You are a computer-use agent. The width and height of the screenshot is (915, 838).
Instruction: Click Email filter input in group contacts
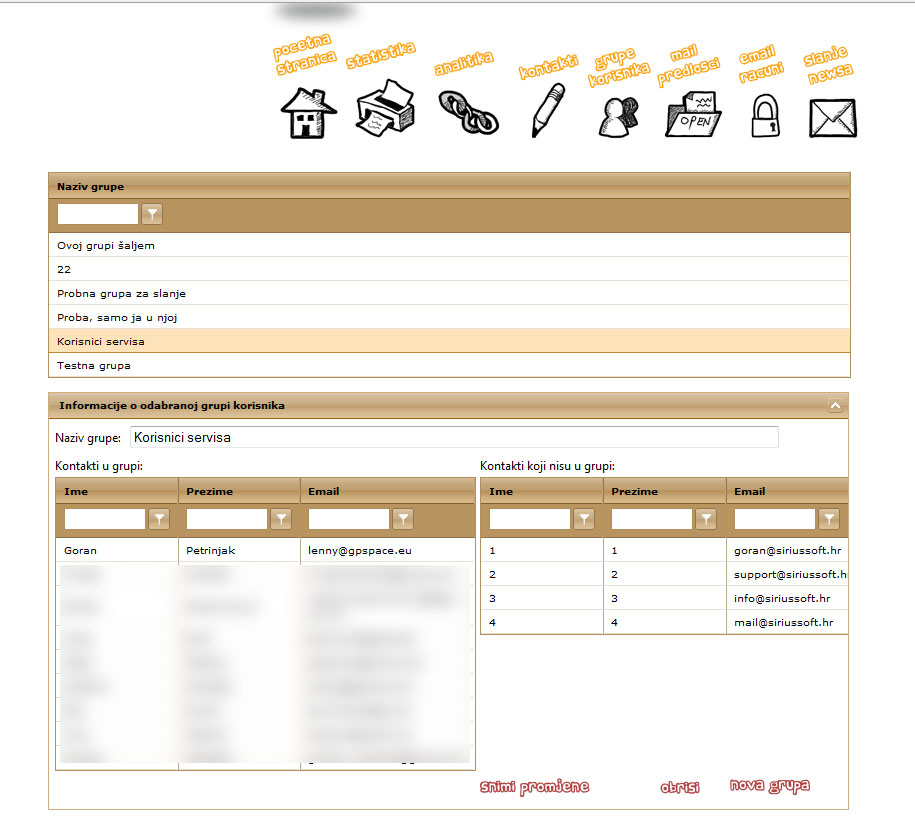pos(349,519)
